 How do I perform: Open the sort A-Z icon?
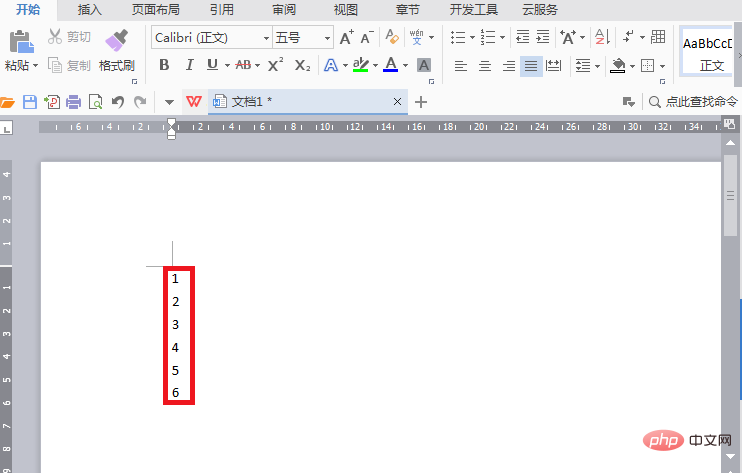(x=602, y=37)
